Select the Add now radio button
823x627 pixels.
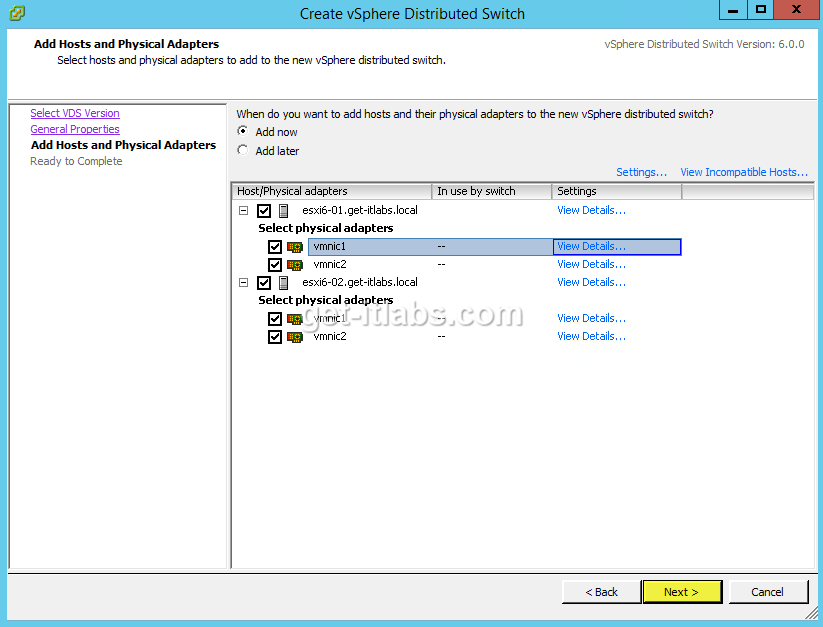pyautogui.click(x=242, y=131)
